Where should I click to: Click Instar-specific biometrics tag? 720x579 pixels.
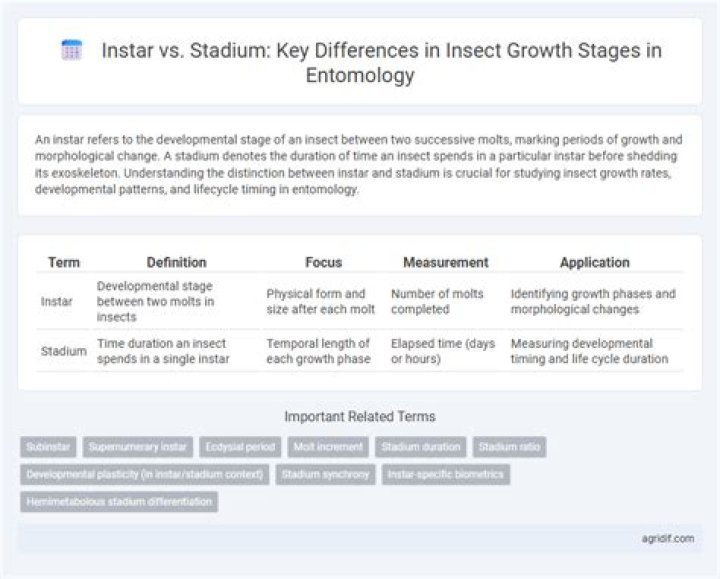click(x=446, y=474)
